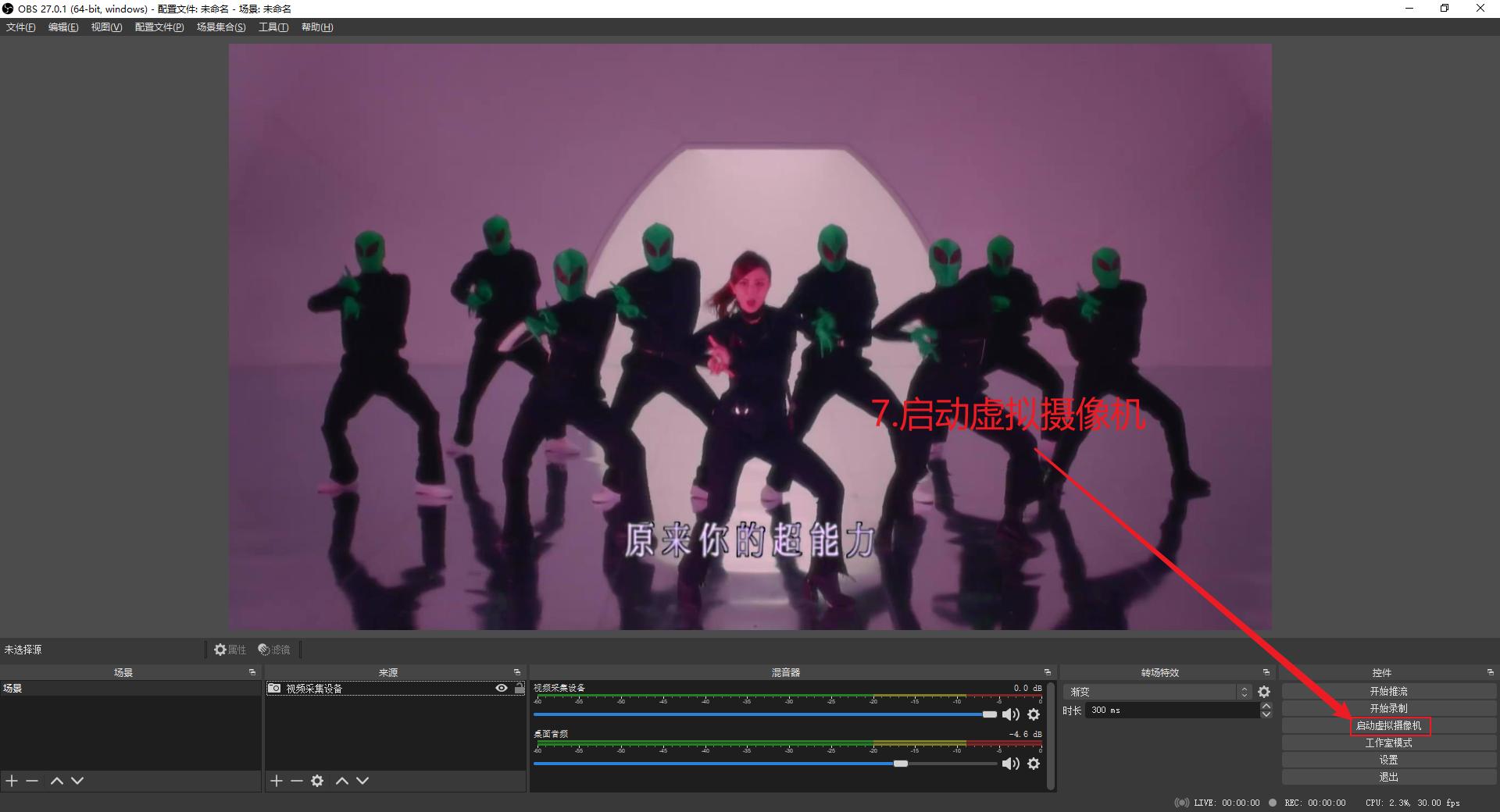Open source properties gear in 来源 toolbar
This screenshot has width=1500, height=812.
[x=317, y=781]
